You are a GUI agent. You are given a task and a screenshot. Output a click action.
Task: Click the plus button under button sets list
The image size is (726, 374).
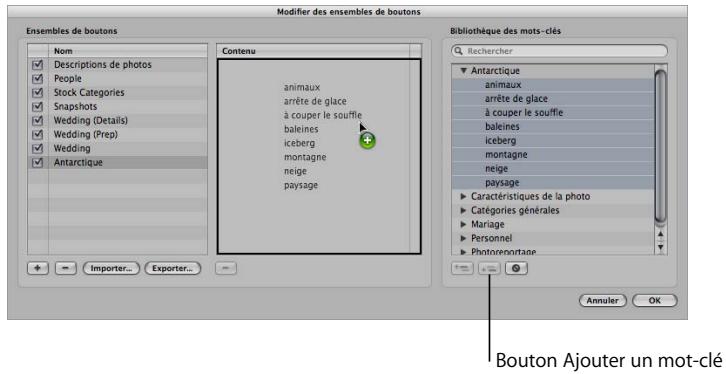[x=38, y=268]
